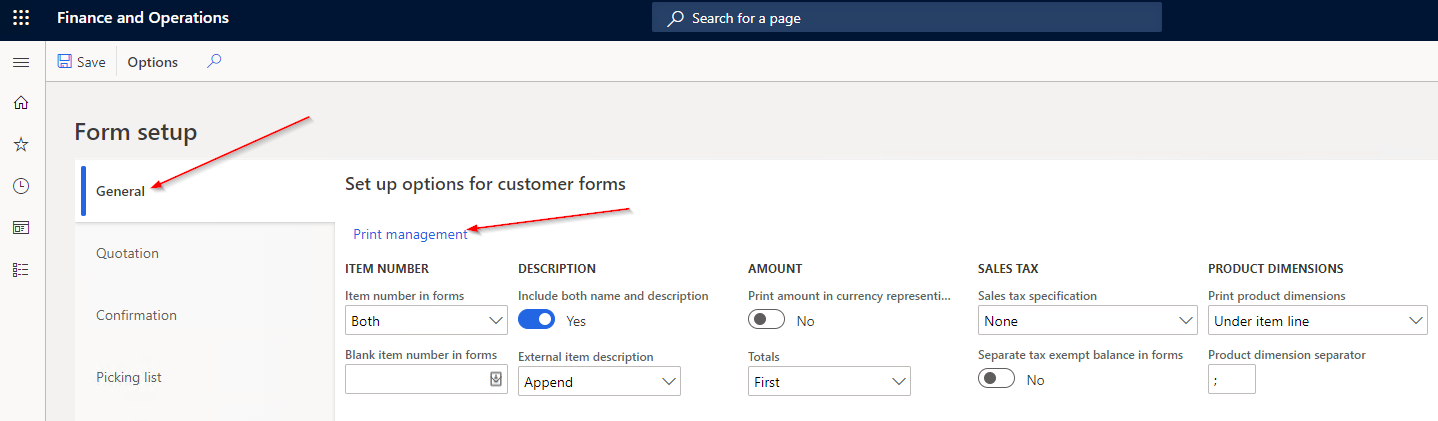This screenshot has width=1438, height=421.
Task: Toggle Print amount in currency representation
Action: [x=767, y=320]
